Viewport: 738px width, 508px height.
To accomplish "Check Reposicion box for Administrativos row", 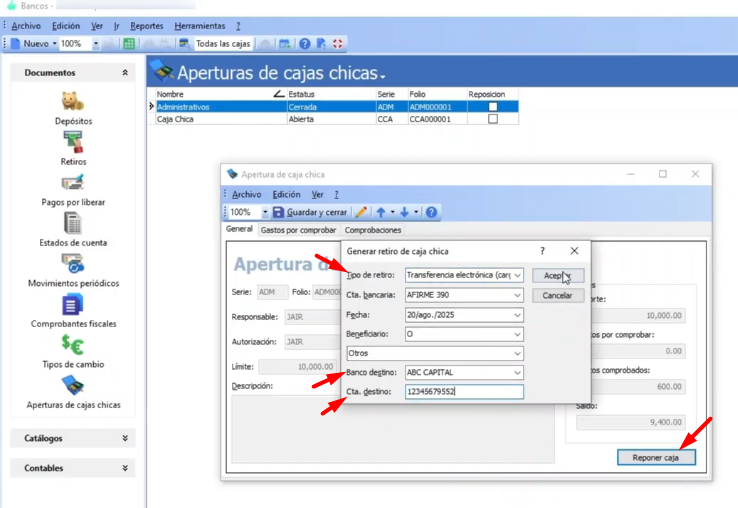I will [492, 106].
